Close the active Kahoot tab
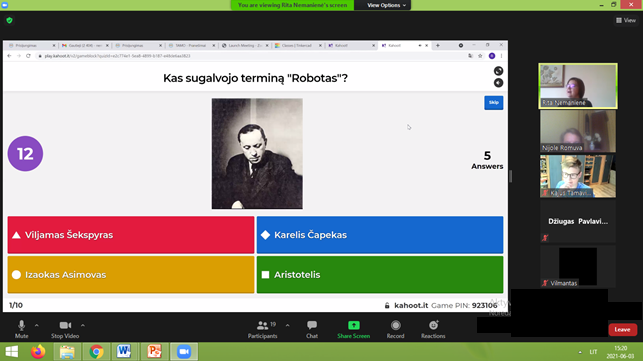The width and height of the screenshot is (643, 361). (426, 46)
